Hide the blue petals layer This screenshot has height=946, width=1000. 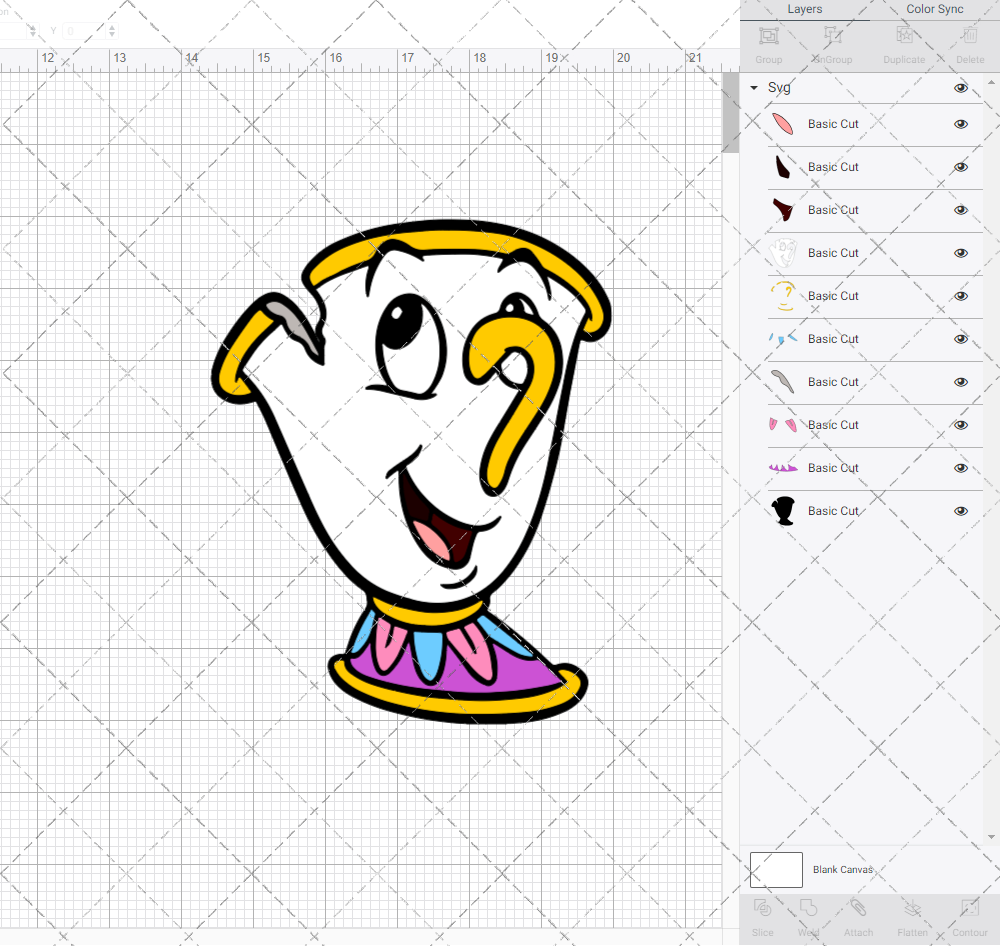pyautogui.click(x=960, y=339)
